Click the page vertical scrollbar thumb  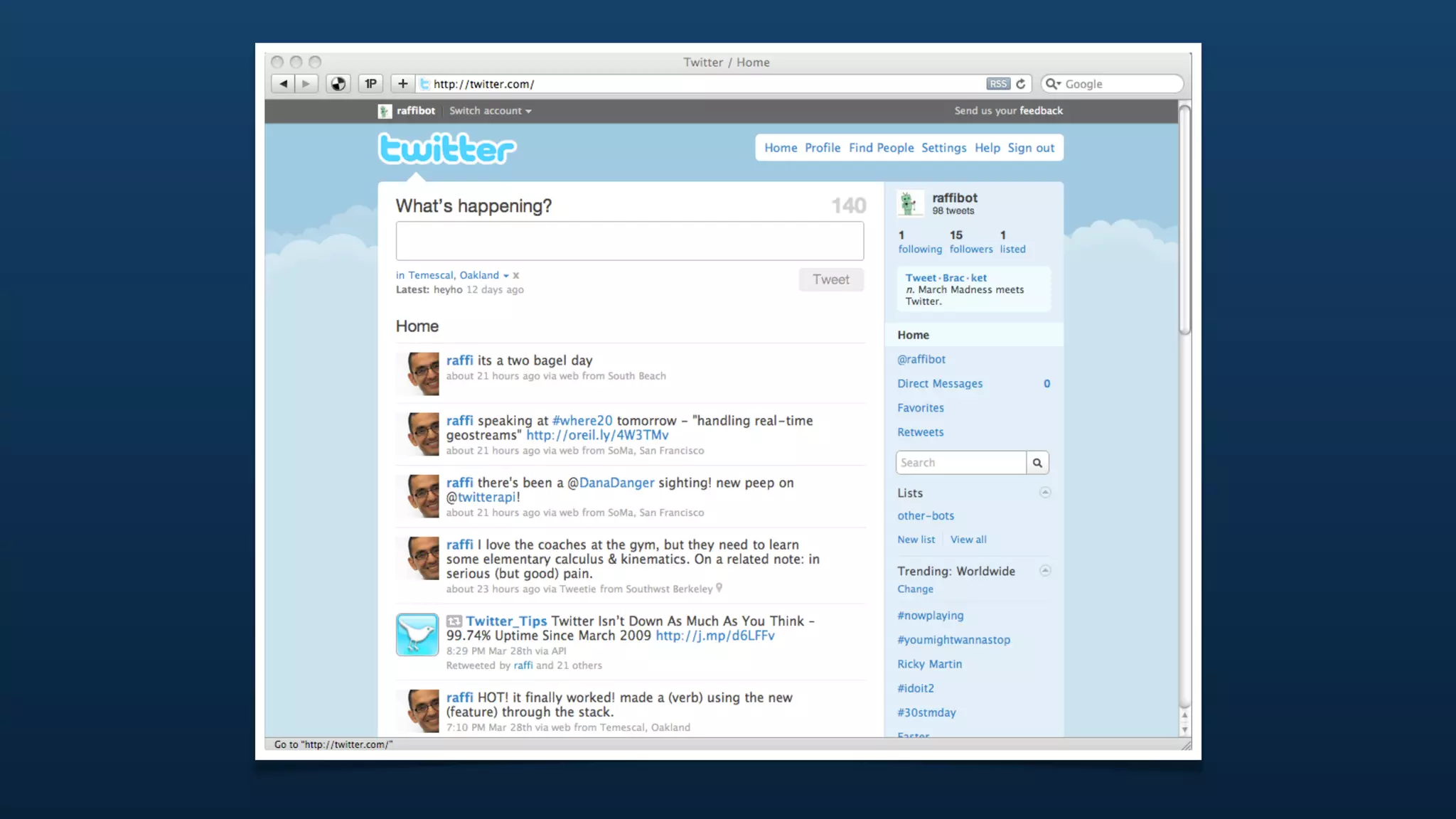(x=1184, y=220)
